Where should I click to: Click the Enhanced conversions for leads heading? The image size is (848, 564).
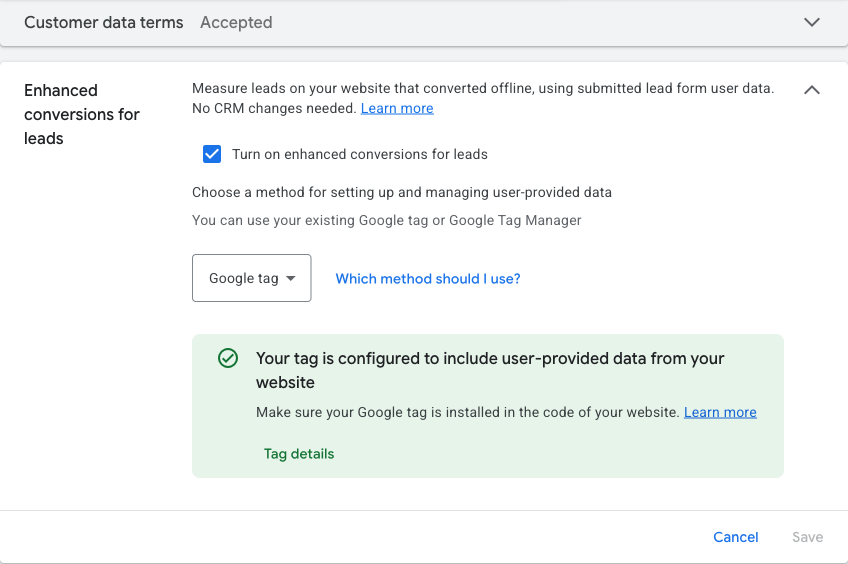click(82, 114)
